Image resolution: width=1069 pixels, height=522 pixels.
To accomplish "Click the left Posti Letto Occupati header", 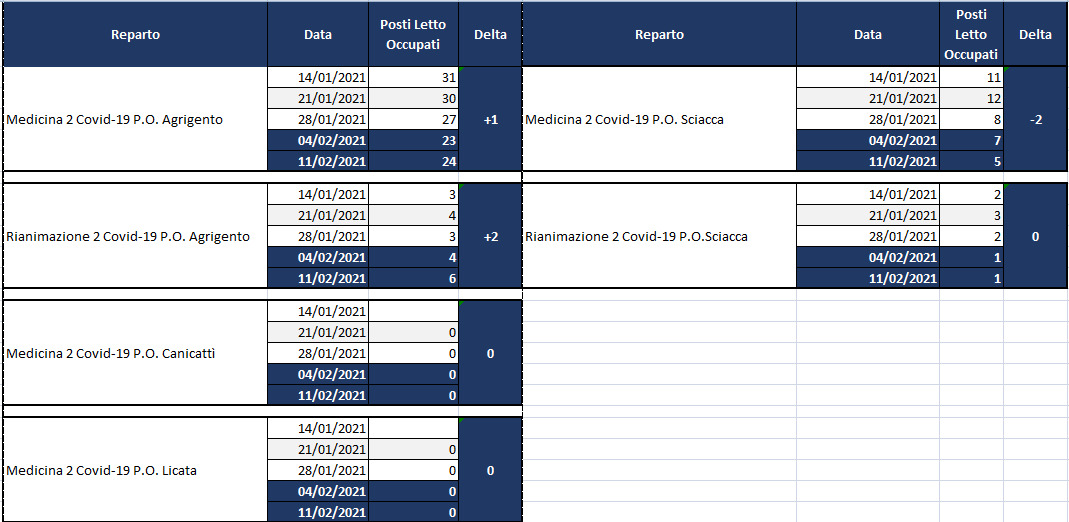I will click(x=414, y=35).
